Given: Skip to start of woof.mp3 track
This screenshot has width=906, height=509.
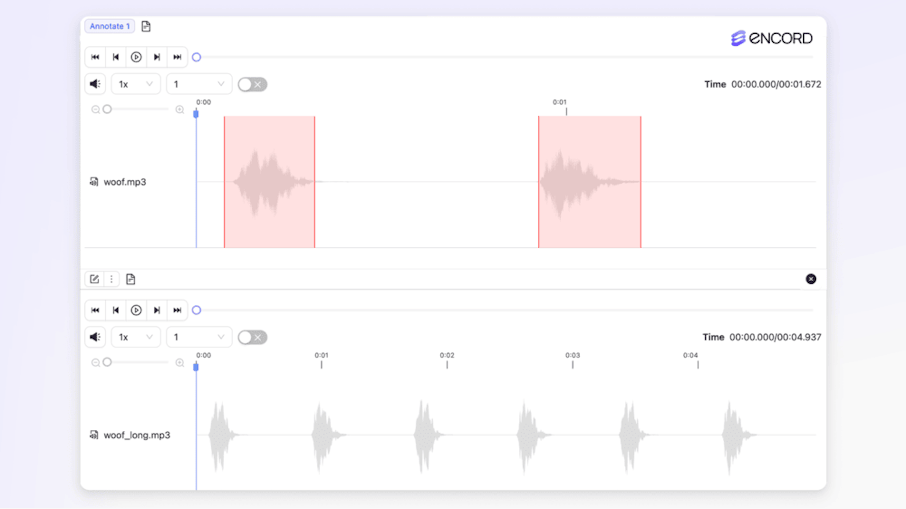Looking at the screenshot, I should [96, 57].
